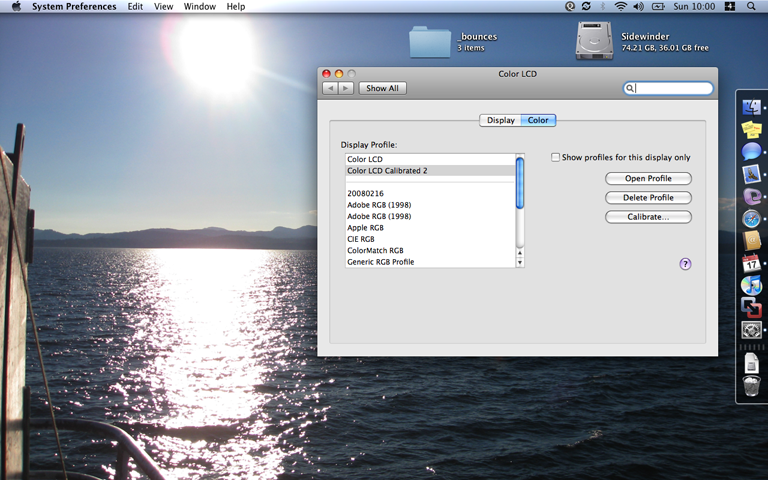Open the Trash in the Dock

coord(752,387)
